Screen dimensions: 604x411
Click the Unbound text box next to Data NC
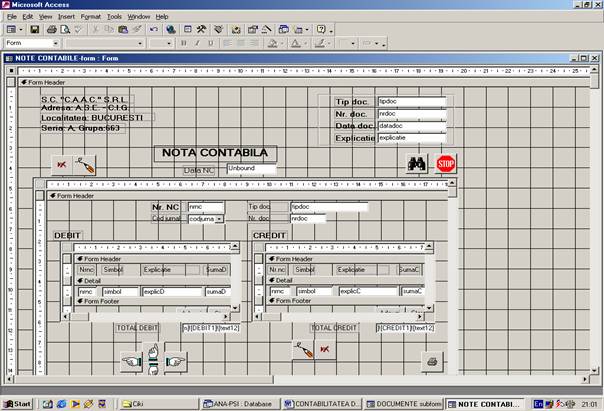[x=252, y=169]
